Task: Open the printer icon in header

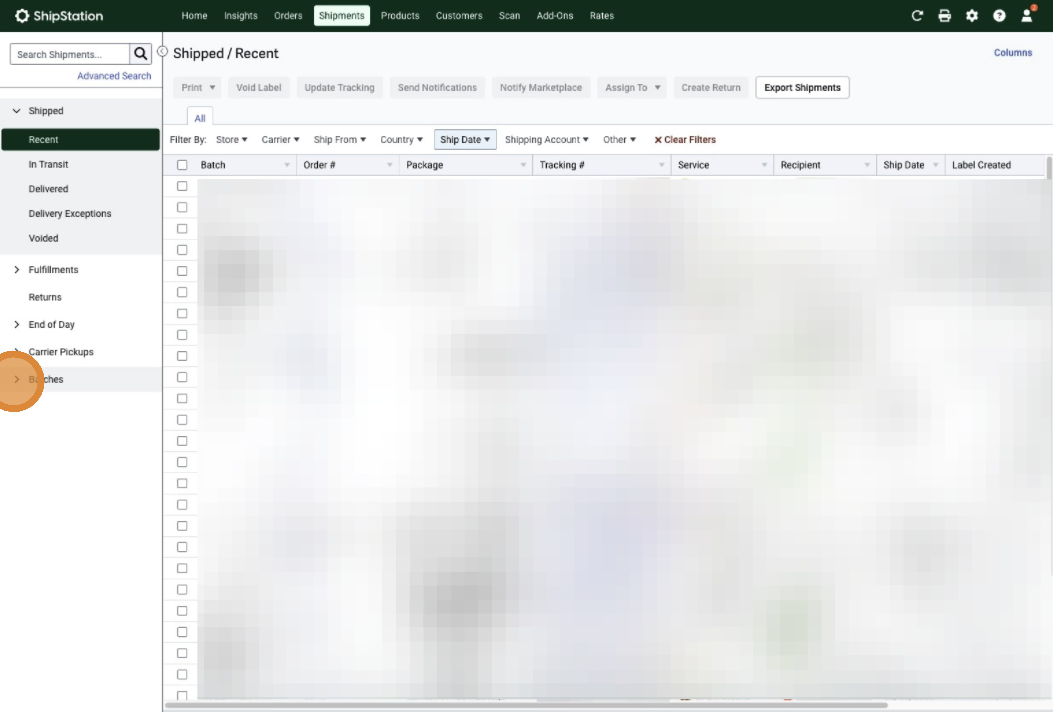Action: coord(945,16)
